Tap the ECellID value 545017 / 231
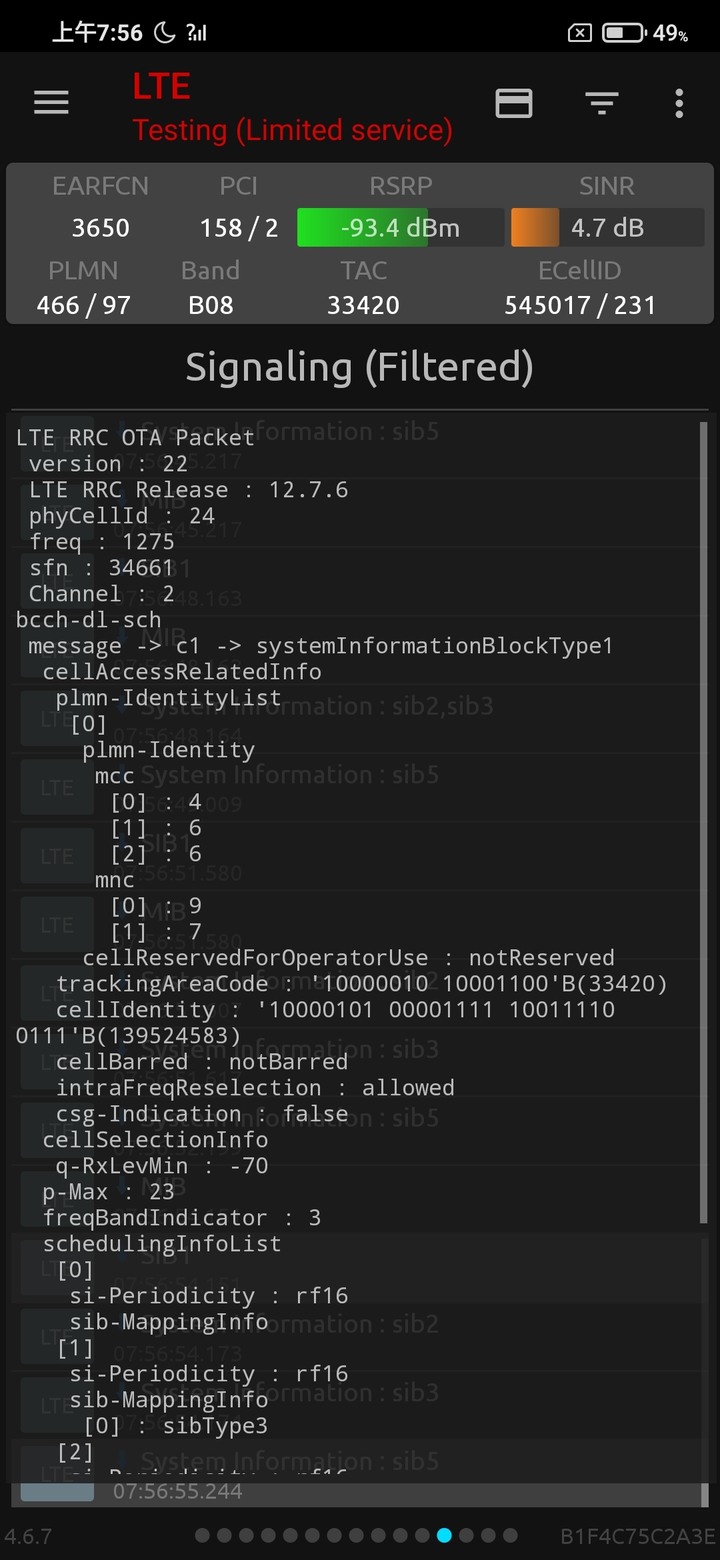The width and height of the screenshot is (720, 1560). point(580,305)
